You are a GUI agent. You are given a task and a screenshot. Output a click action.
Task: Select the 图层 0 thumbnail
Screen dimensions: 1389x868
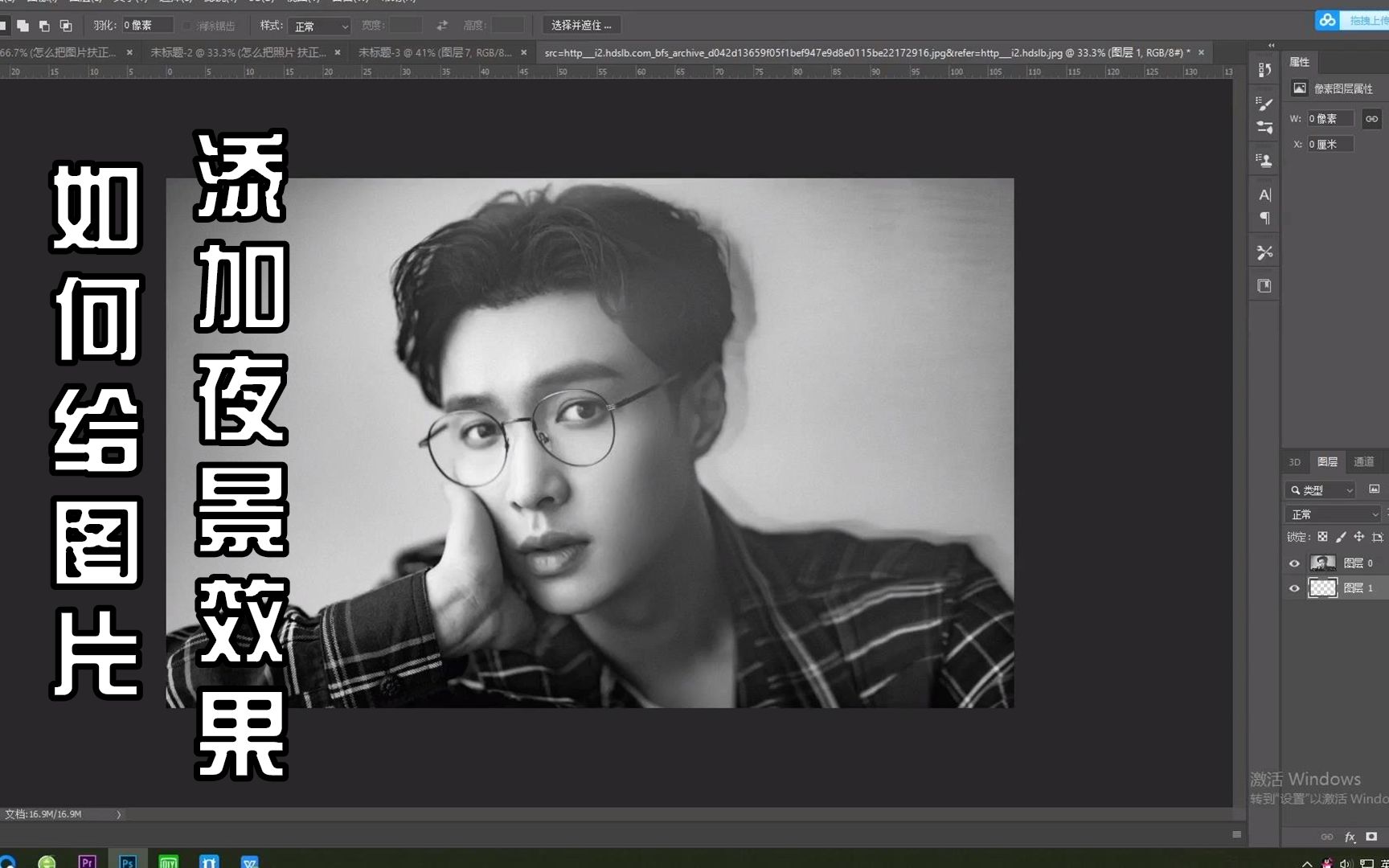pyautogui.click(x=1322, y=563)
